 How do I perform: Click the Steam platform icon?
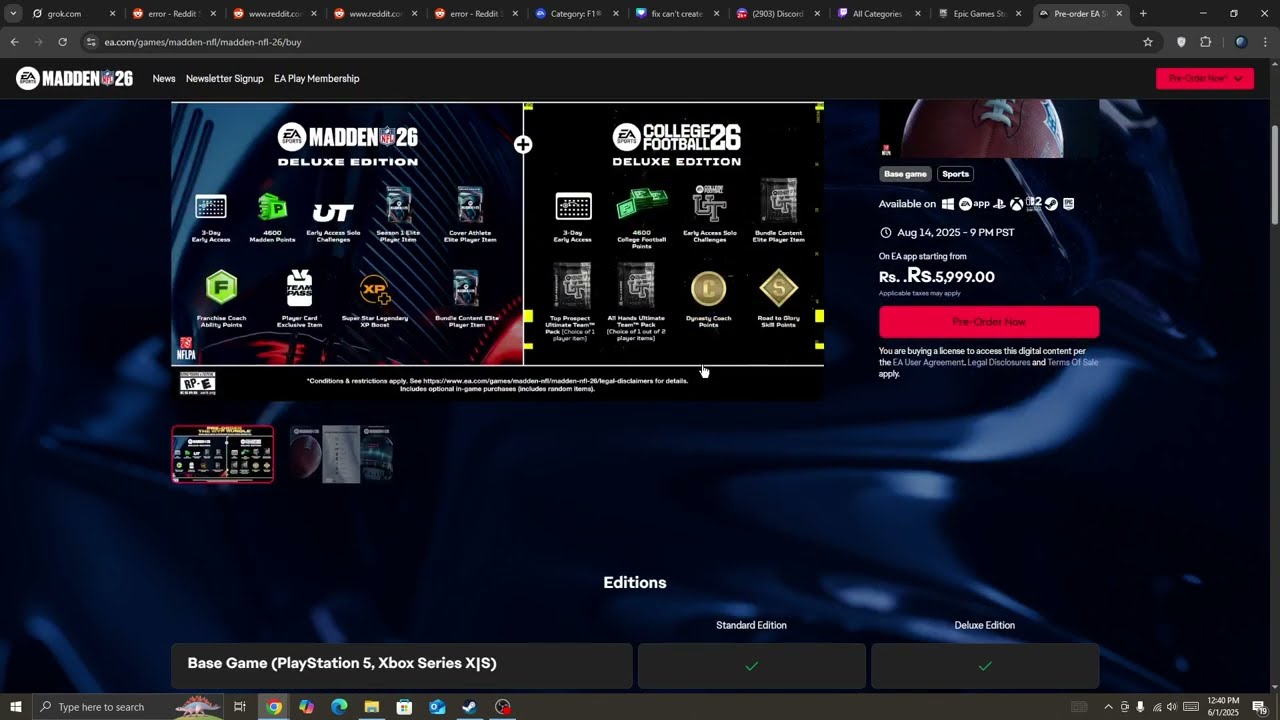pyautogui.click(x=1052, y=204)
